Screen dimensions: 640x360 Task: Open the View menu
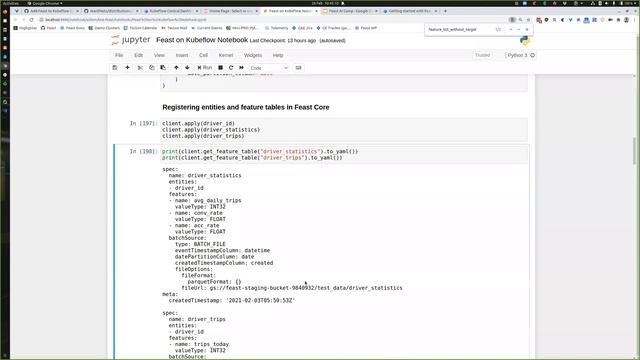point(159,55)
